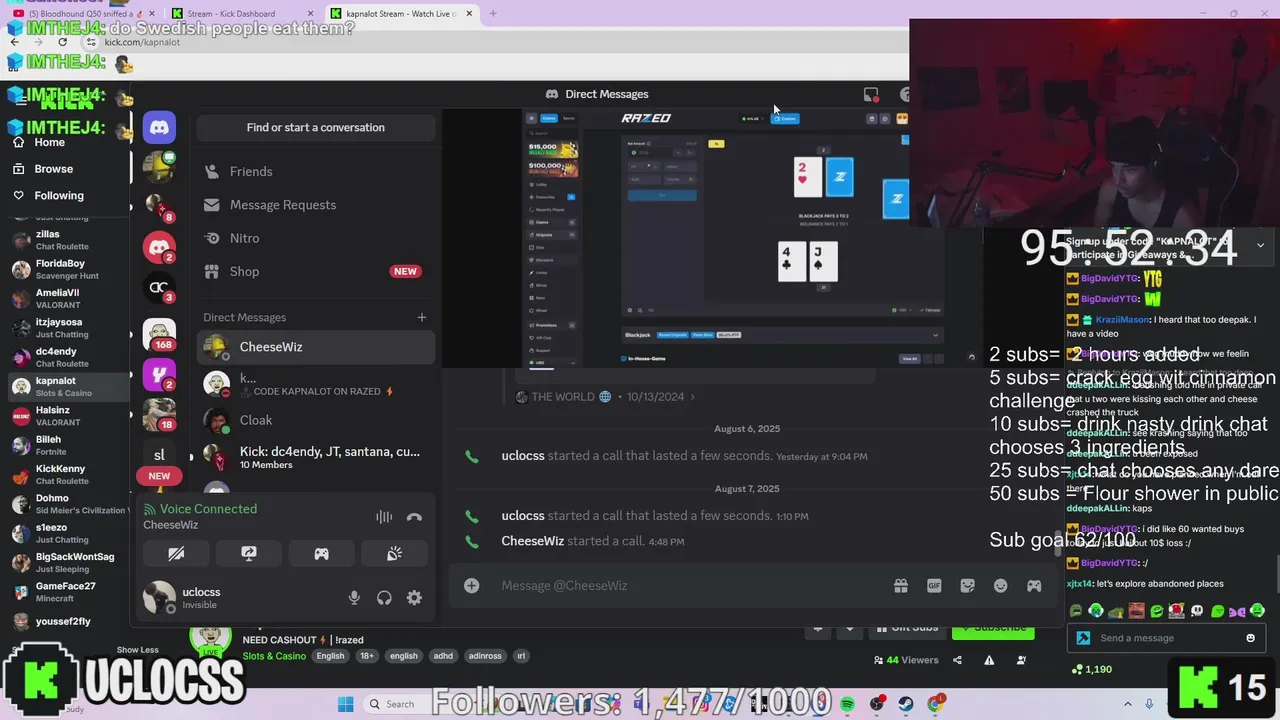1280x720 pixels.
Task: Open apps gamepad icon in message bar
Action: tap(1034, 586)
